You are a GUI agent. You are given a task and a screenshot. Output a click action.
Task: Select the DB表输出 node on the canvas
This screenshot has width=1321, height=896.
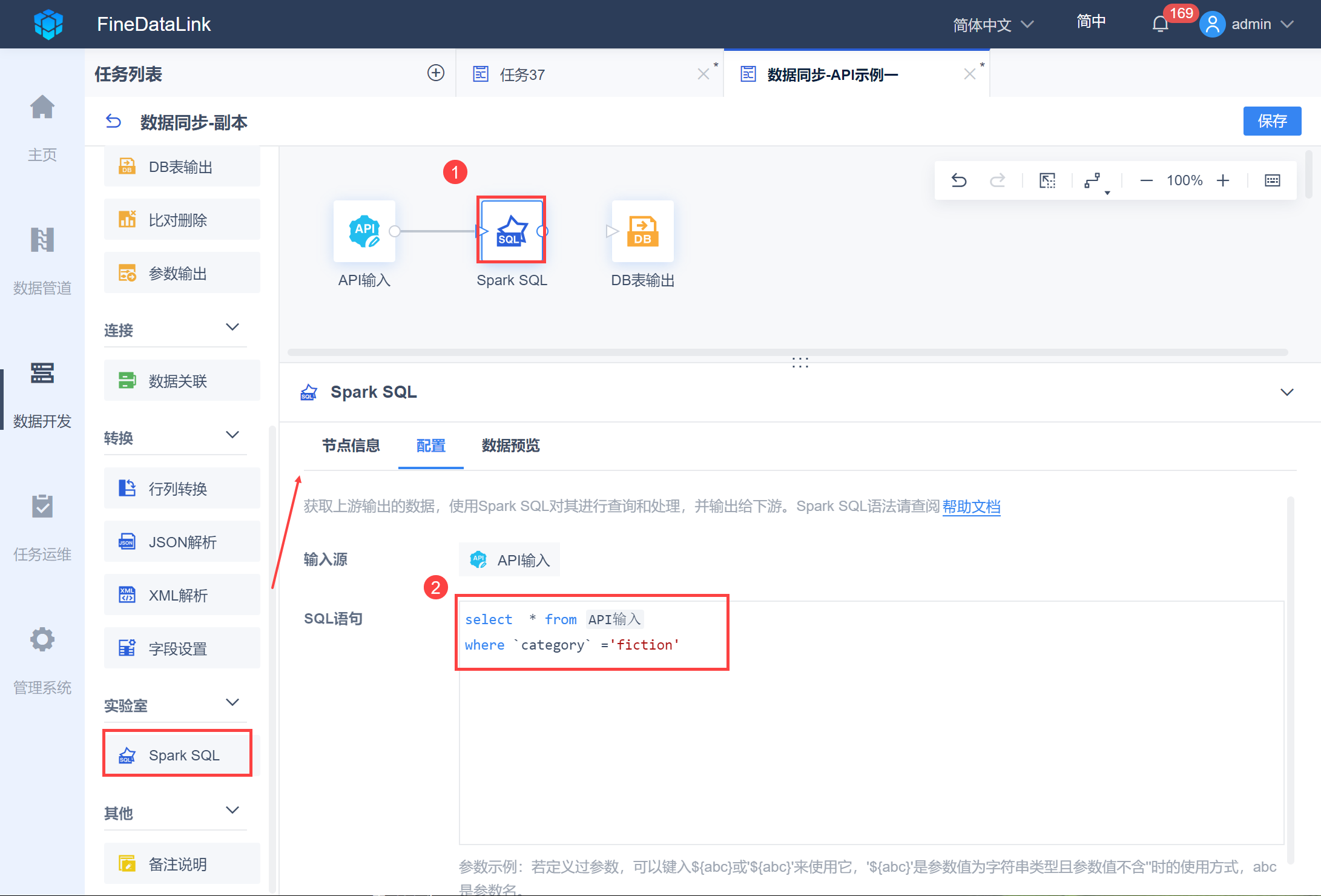(642, 231)
